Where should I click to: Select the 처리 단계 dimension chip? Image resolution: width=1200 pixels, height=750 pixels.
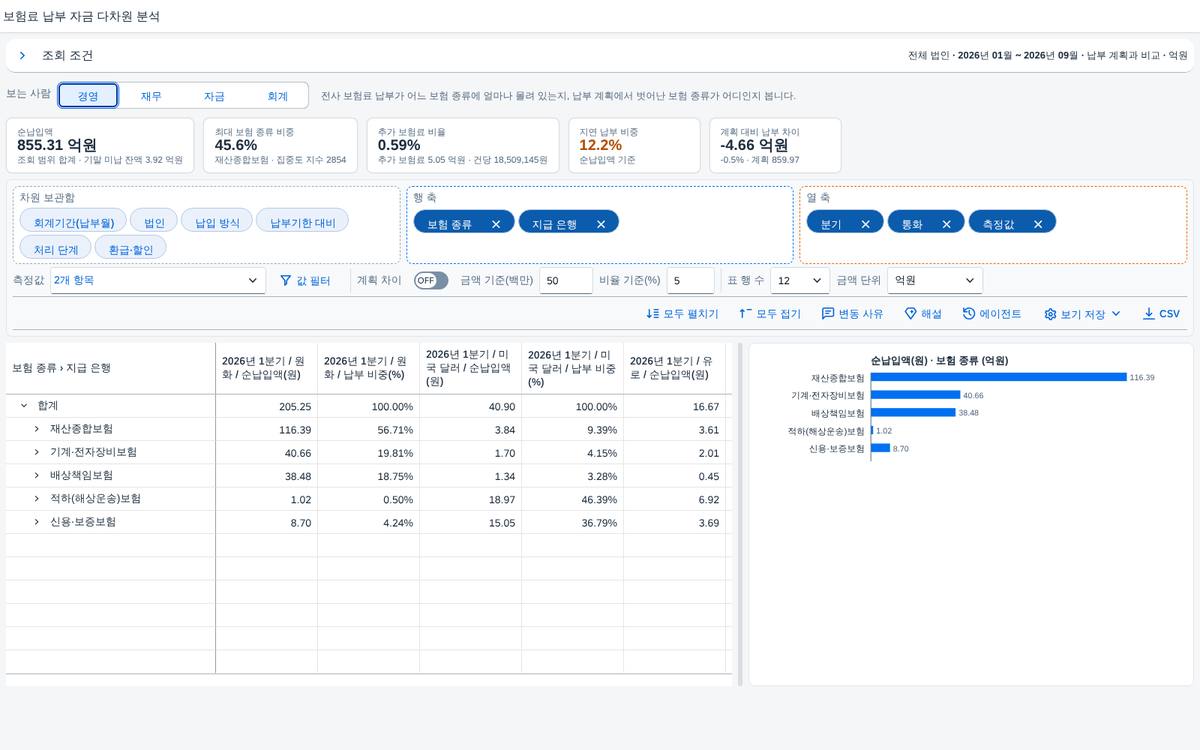(56, 249)
